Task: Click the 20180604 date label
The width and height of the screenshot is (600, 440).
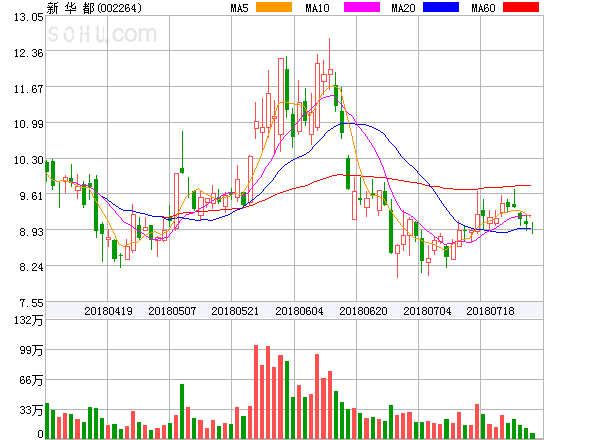Action: 299,311
